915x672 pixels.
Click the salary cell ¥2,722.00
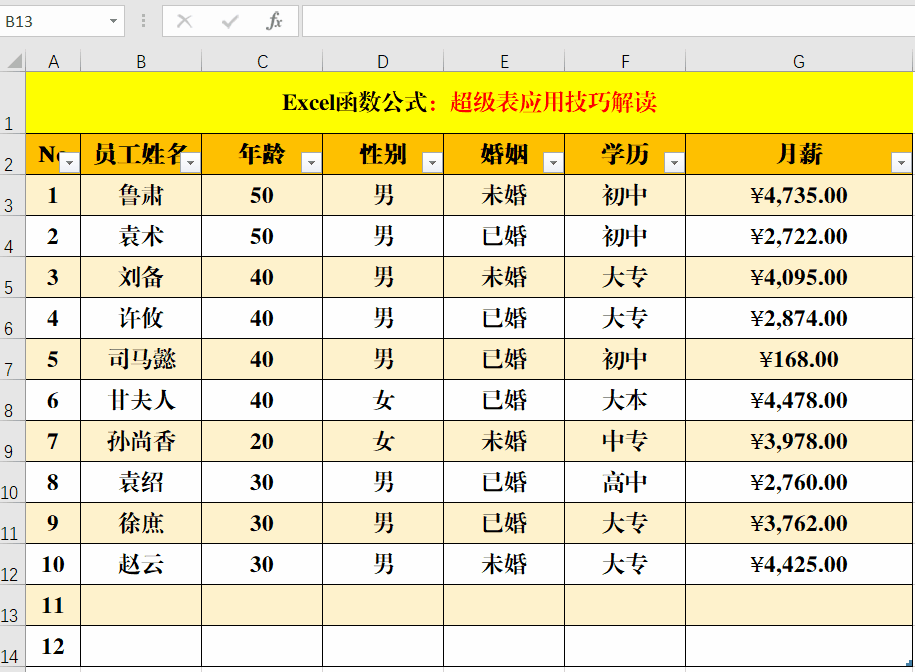click(x=799, y=236)
